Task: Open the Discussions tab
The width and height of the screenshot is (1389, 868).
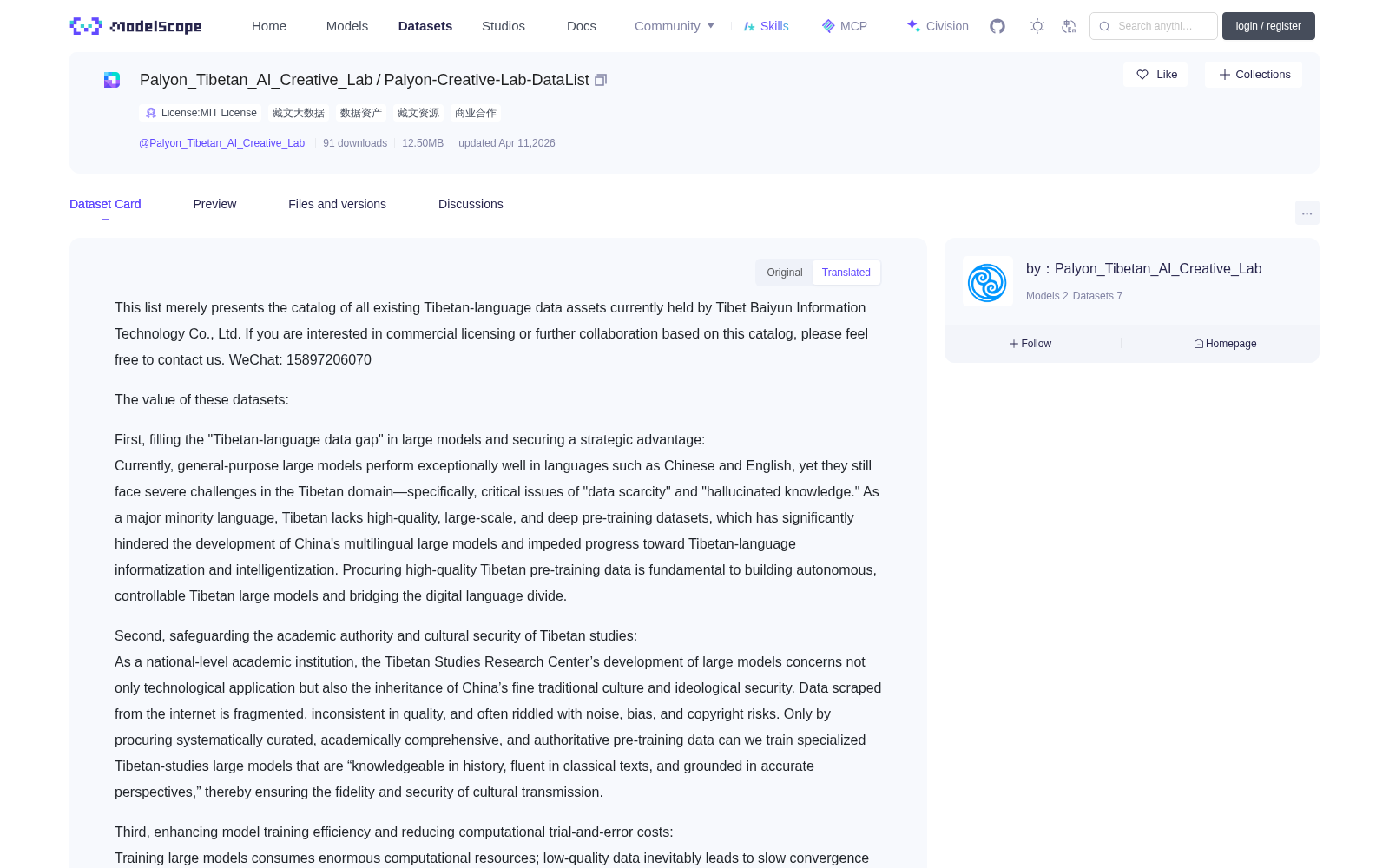Action: 471,204
